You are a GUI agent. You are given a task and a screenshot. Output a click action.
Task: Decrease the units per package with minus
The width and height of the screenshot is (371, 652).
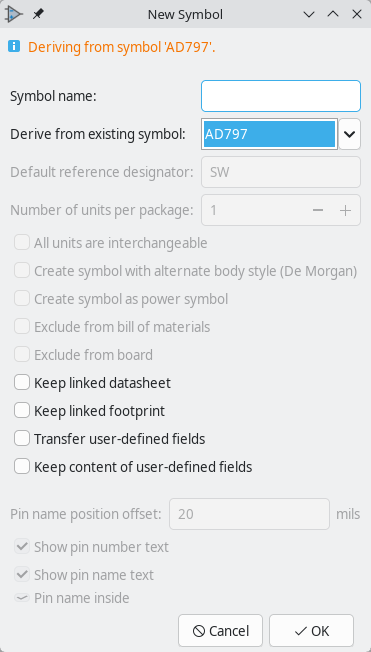[x=318, y=210]
